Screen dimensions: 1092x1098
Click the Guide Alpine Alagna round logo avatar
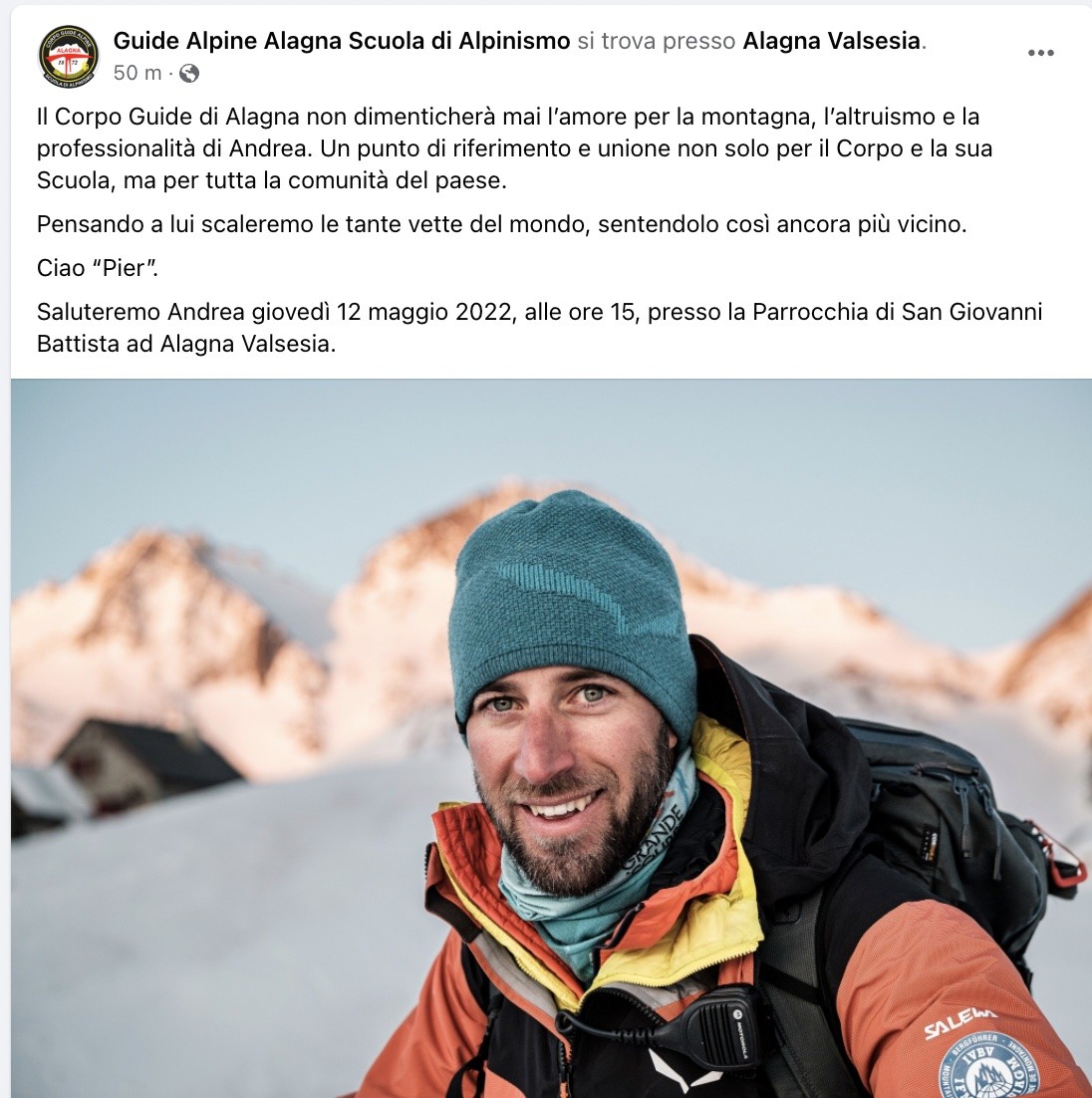68,56
